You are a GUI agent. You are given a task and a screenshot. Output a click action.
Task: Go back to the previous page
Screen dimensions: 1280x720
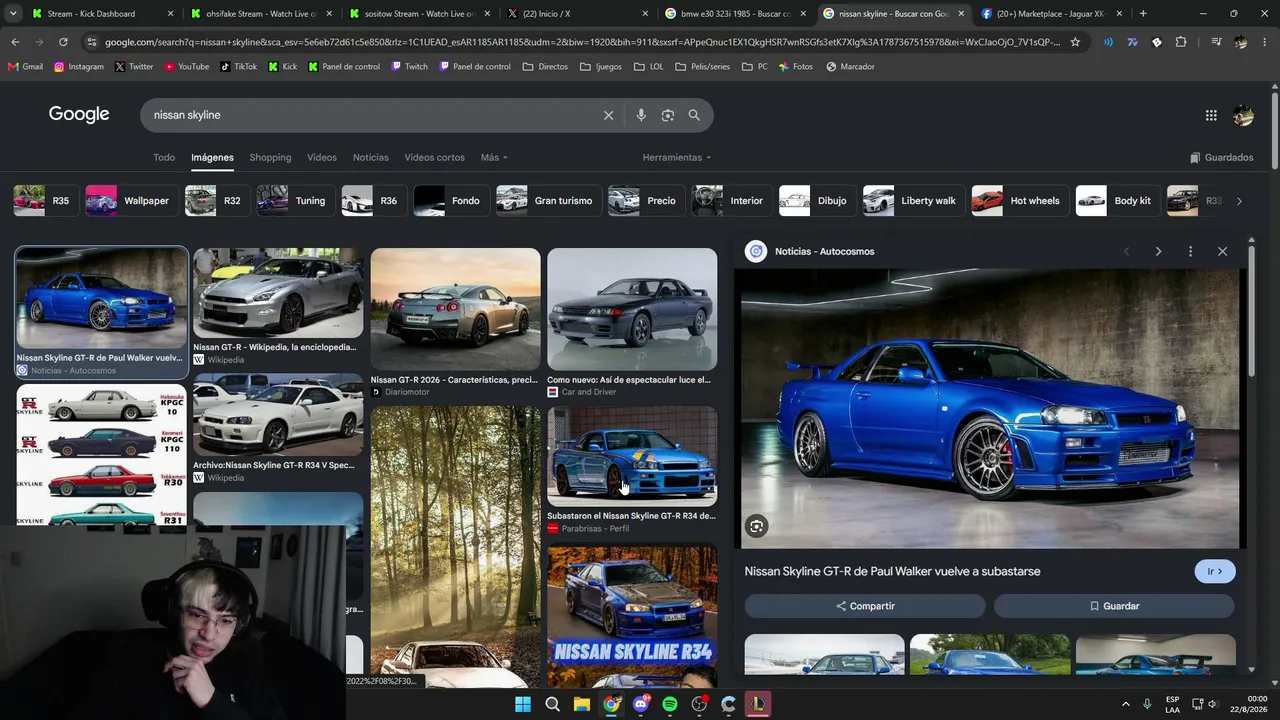(x=15, y=42)
